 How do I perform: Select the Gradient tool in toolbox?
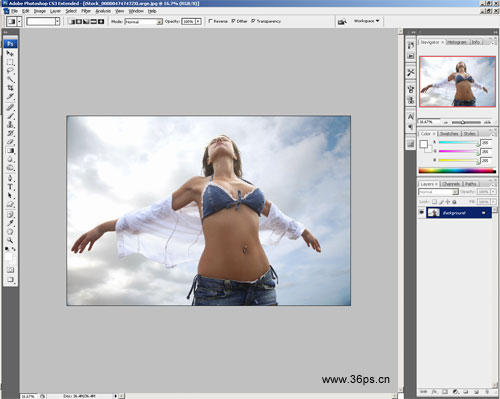(x=10, y=151)
